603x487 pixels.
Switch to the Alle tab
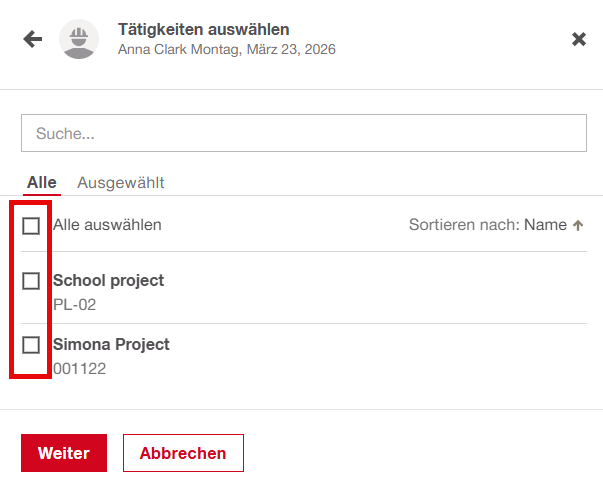point(42,182)
